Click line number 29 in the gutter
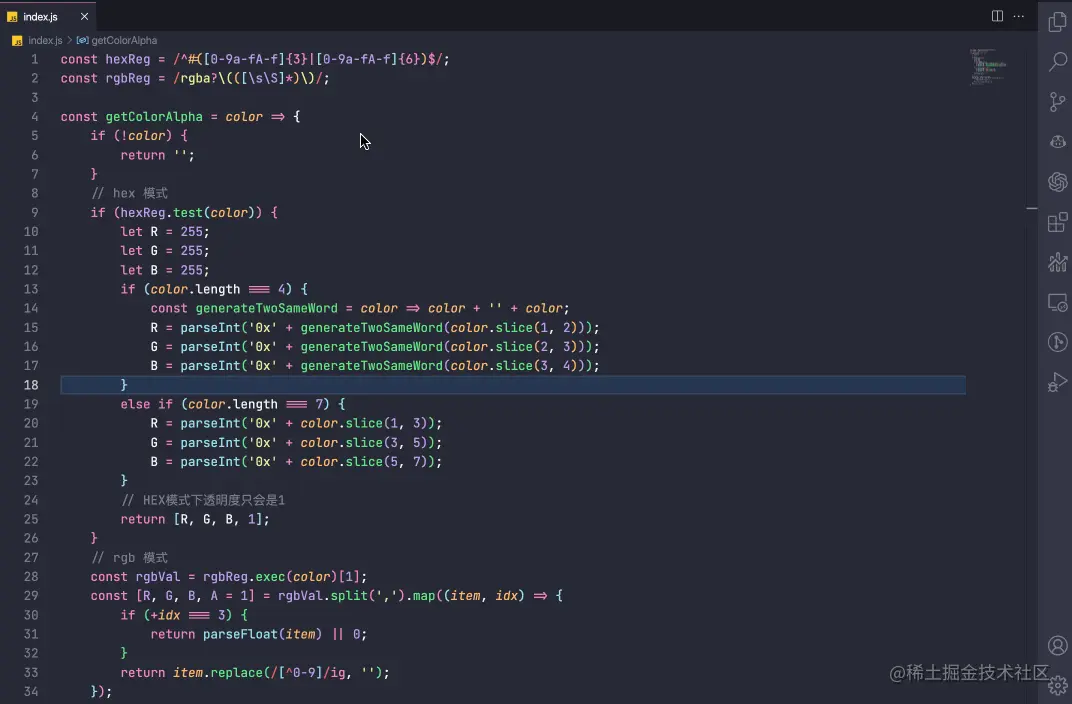This screenshot has width=1072, height=704. click(x=31, y=596)
